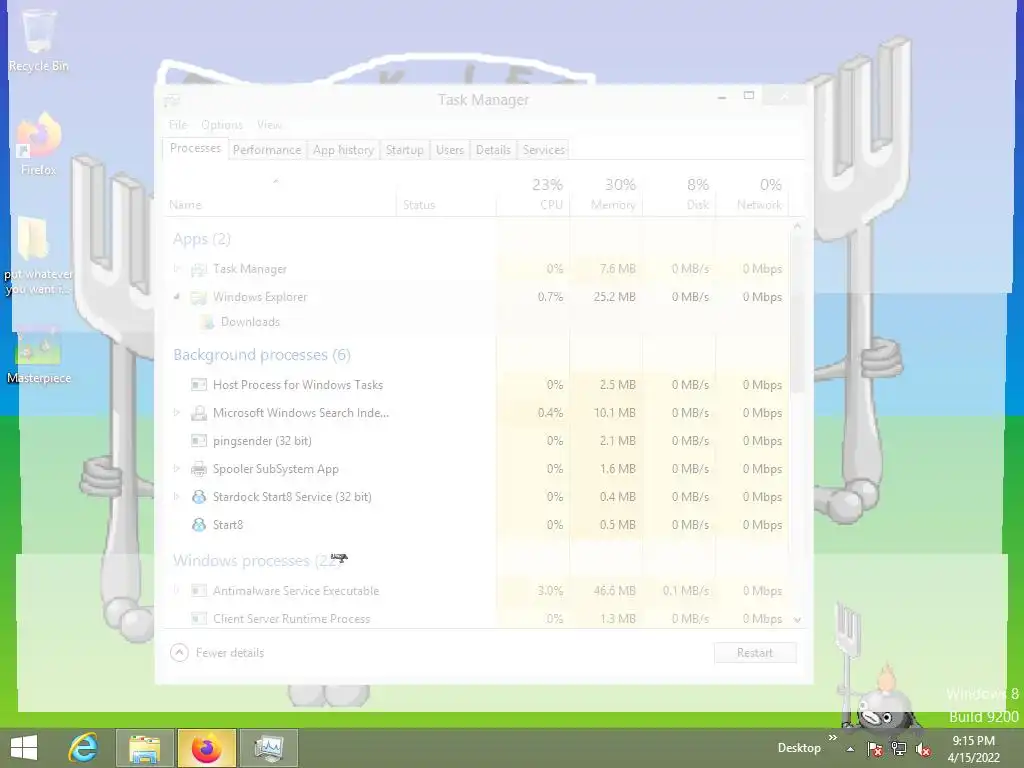Click the Host Process for Windows Tasks icon
Screen dimensions: 1024x768
click(199, 385)
